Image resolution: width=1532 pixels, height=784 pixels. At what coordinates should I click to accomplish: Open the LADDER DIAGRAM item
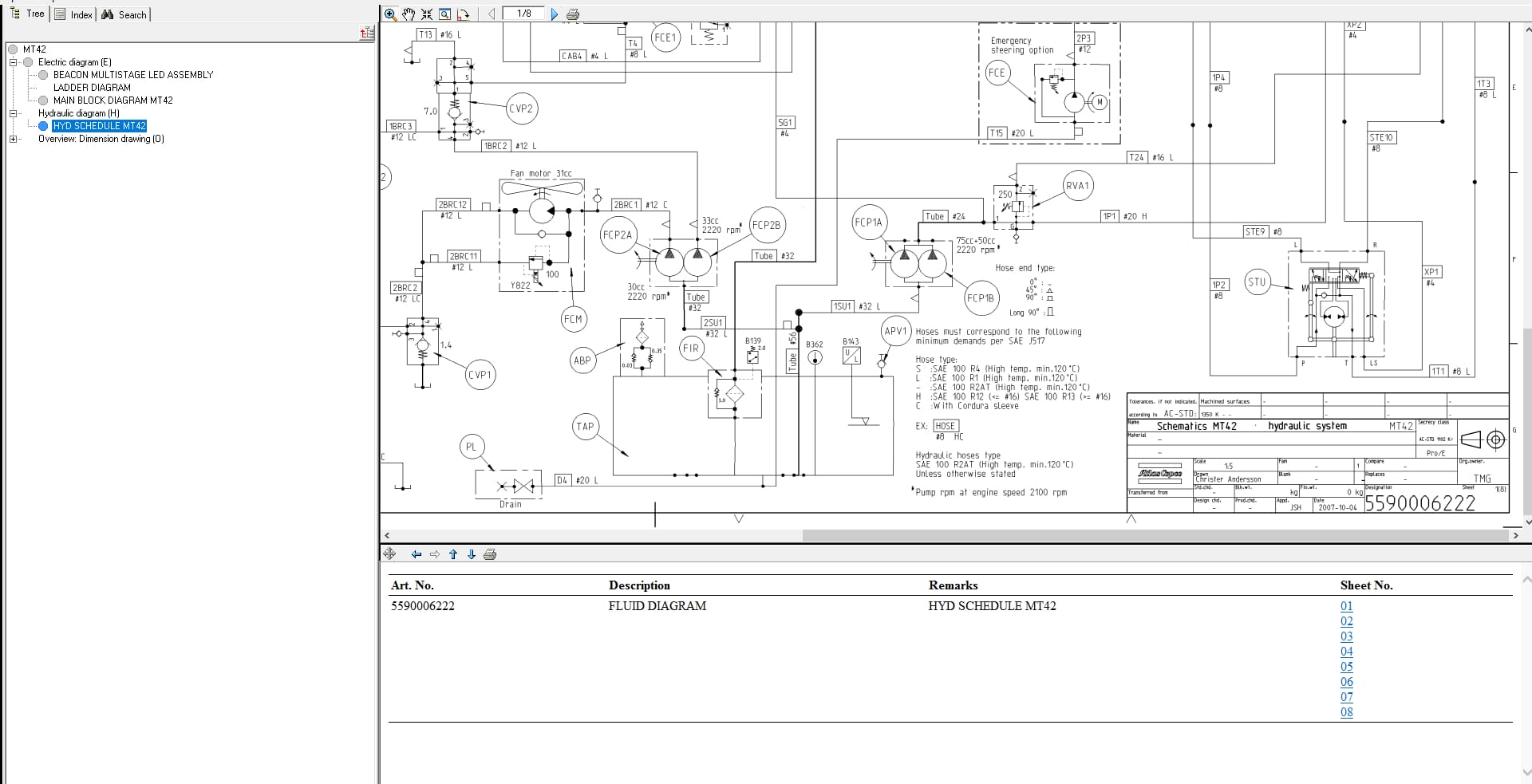coord(92,88)
